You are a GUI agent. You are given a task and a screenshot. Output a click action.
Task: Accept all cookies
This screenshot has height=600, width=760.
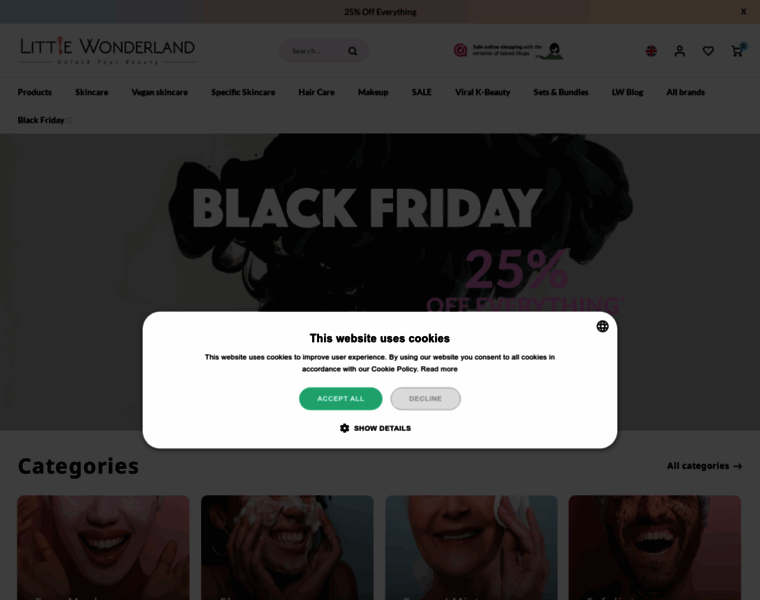[340, 398]
